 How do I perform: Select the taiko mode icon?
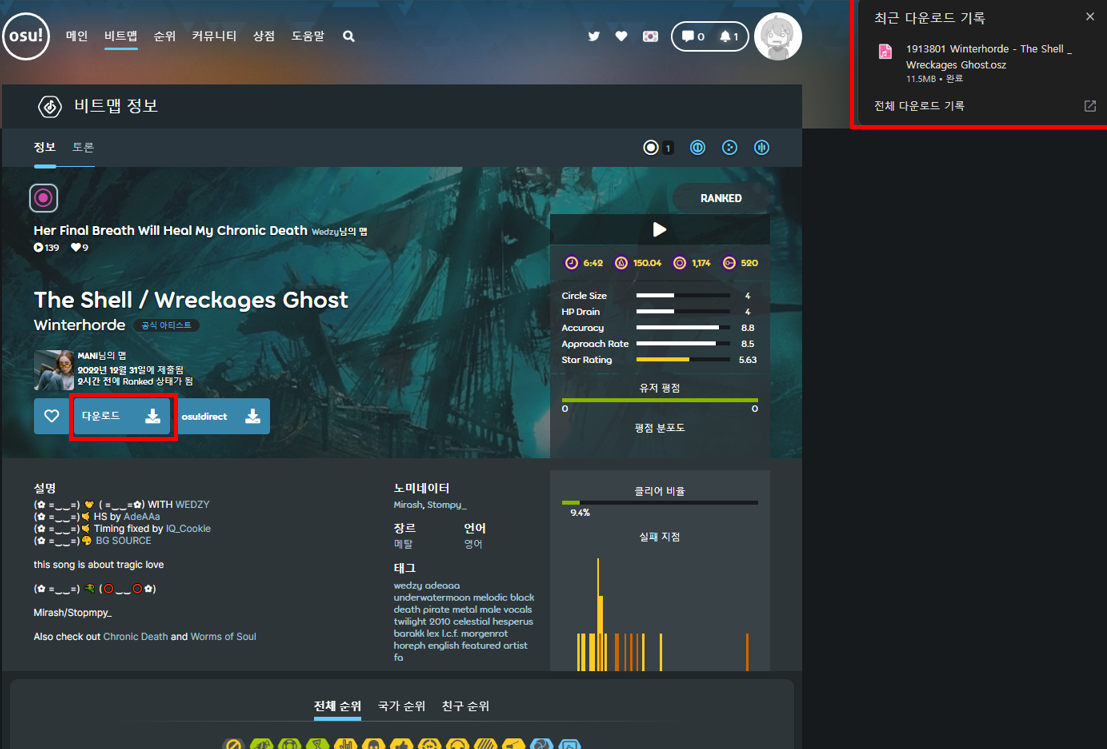[698, 148]
